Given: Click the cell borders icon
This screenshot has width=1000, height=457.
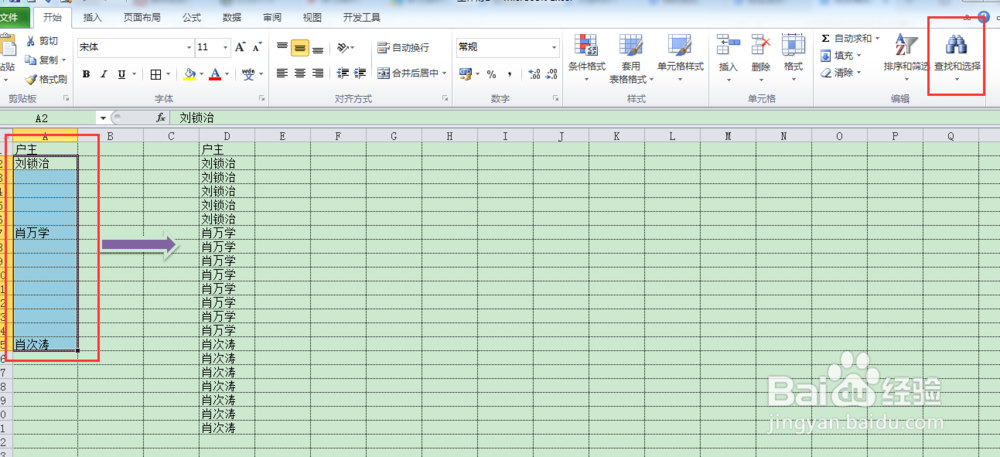Looking at the screenshot, I should click(156, 75).
